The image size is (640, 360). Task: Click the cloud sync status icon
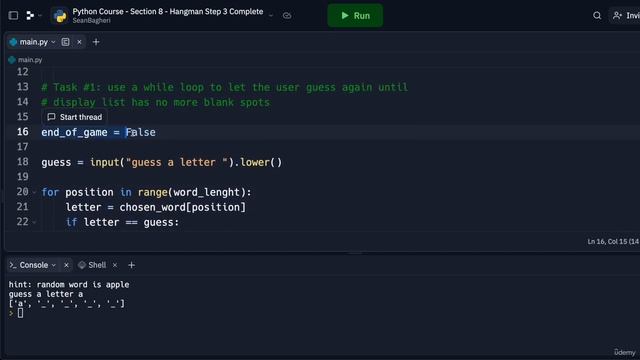pyautogui.click(x=287, y=16)
